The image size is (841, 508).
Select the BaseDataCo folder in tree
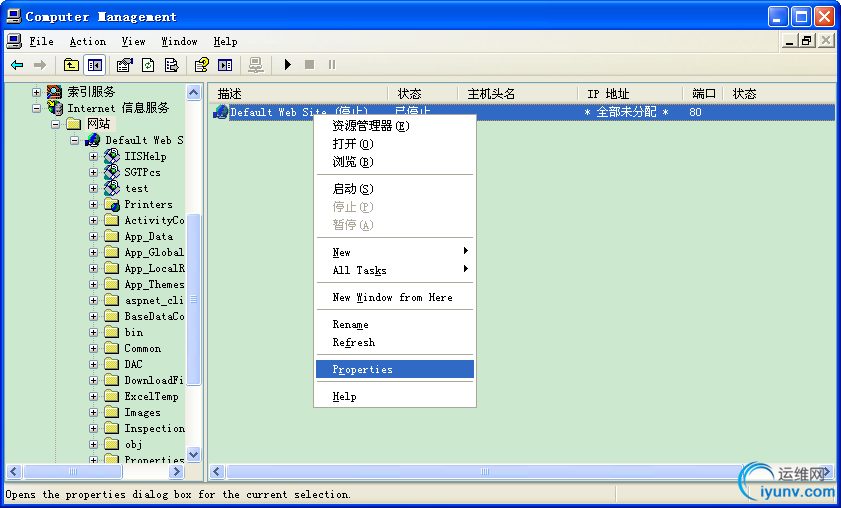pyautogui.click(x=154, y=316)
